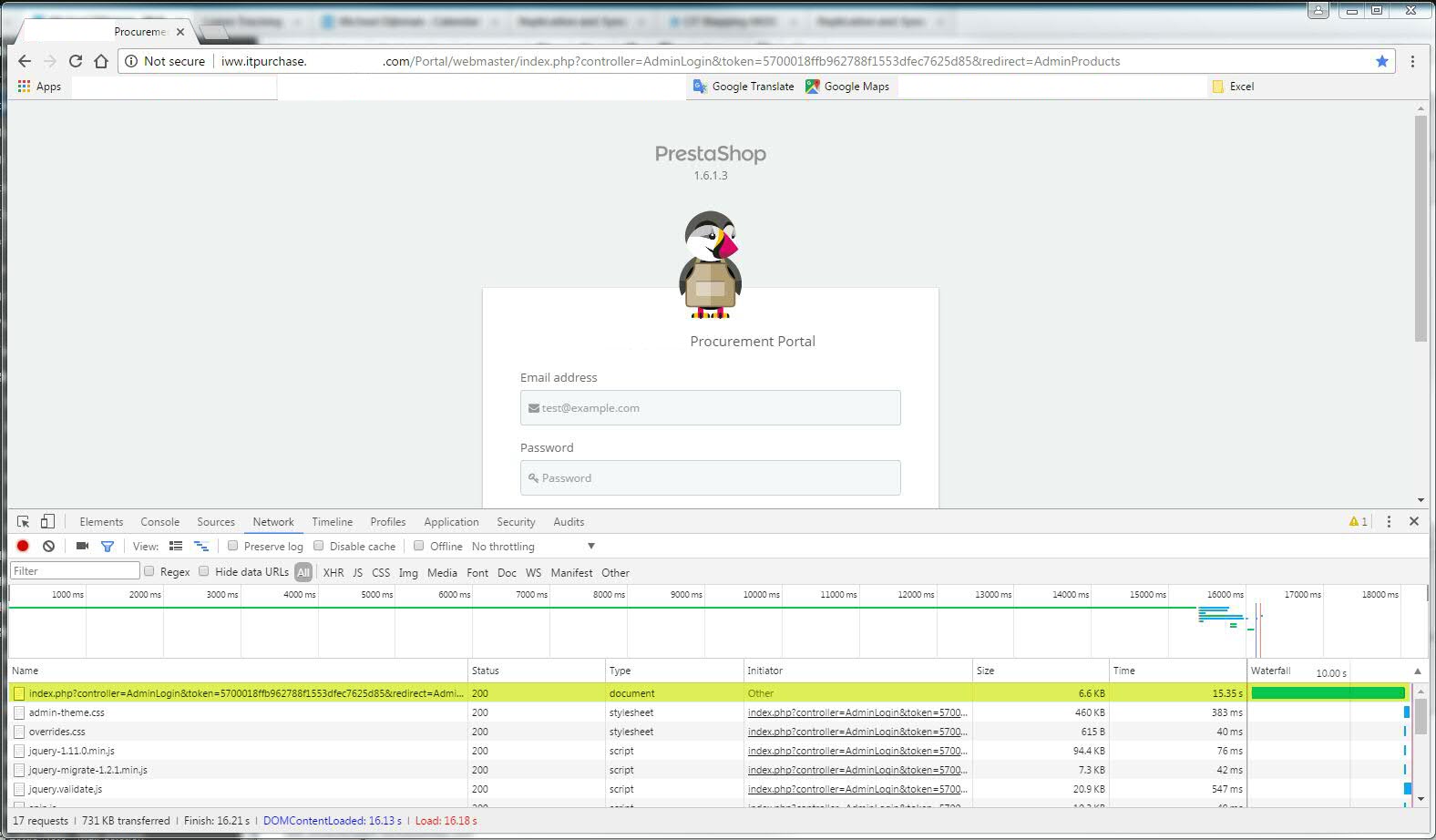This screenshot has width=1436, height=840.
Task: Reload the page with refresh icon
Action: click(76, 61)
